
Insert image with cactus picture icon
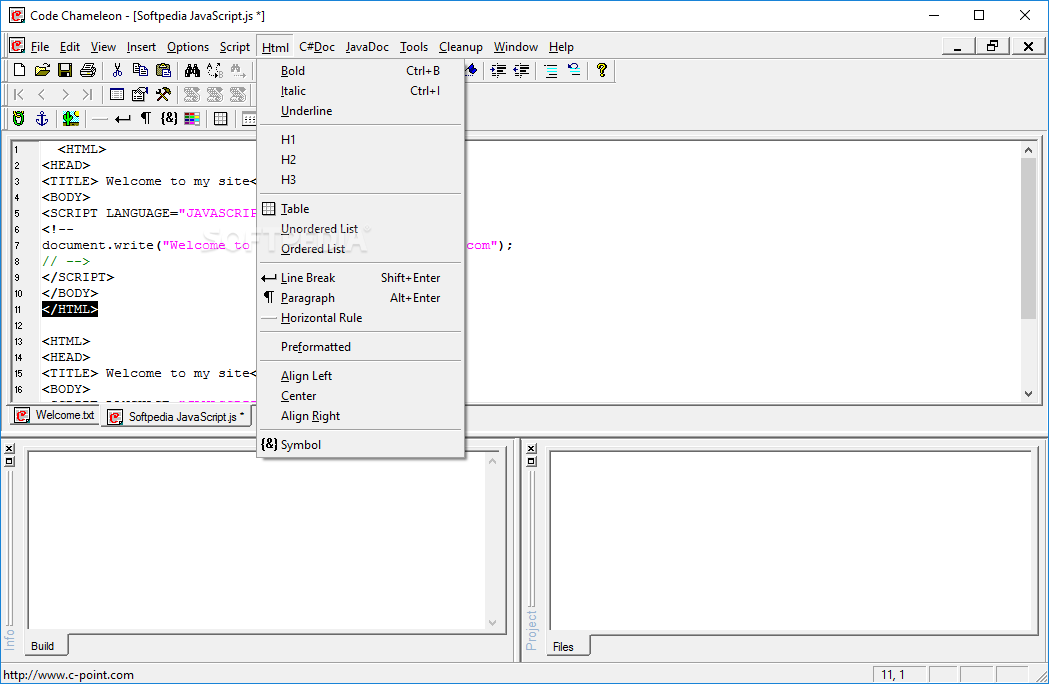pyautogui.click(x=71, y=118)
